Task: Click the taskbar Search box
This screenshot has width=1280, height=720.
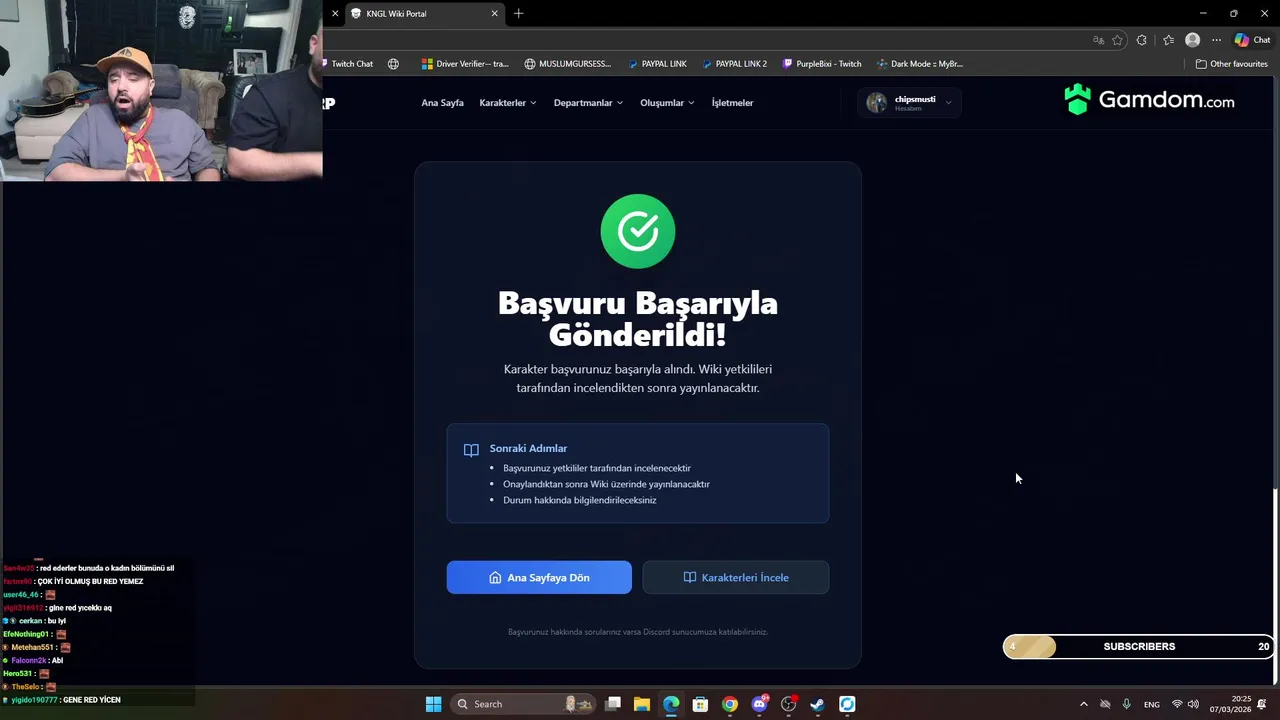Action: (524, 704)
